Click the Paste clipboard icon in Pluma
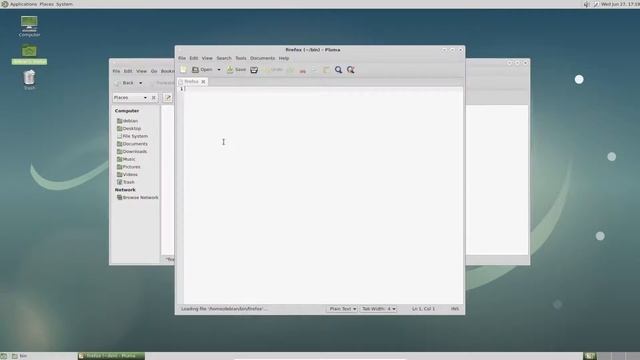The image size is (640, 360). pos(326,70)
